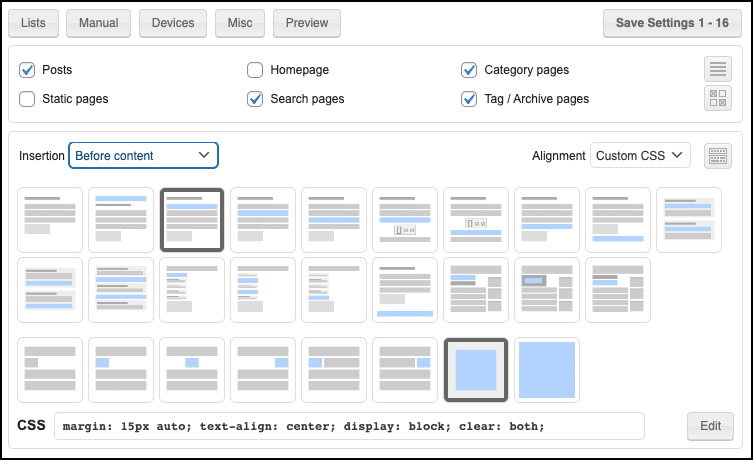Select the Between comments insertion icon

(x=263, y=290)
